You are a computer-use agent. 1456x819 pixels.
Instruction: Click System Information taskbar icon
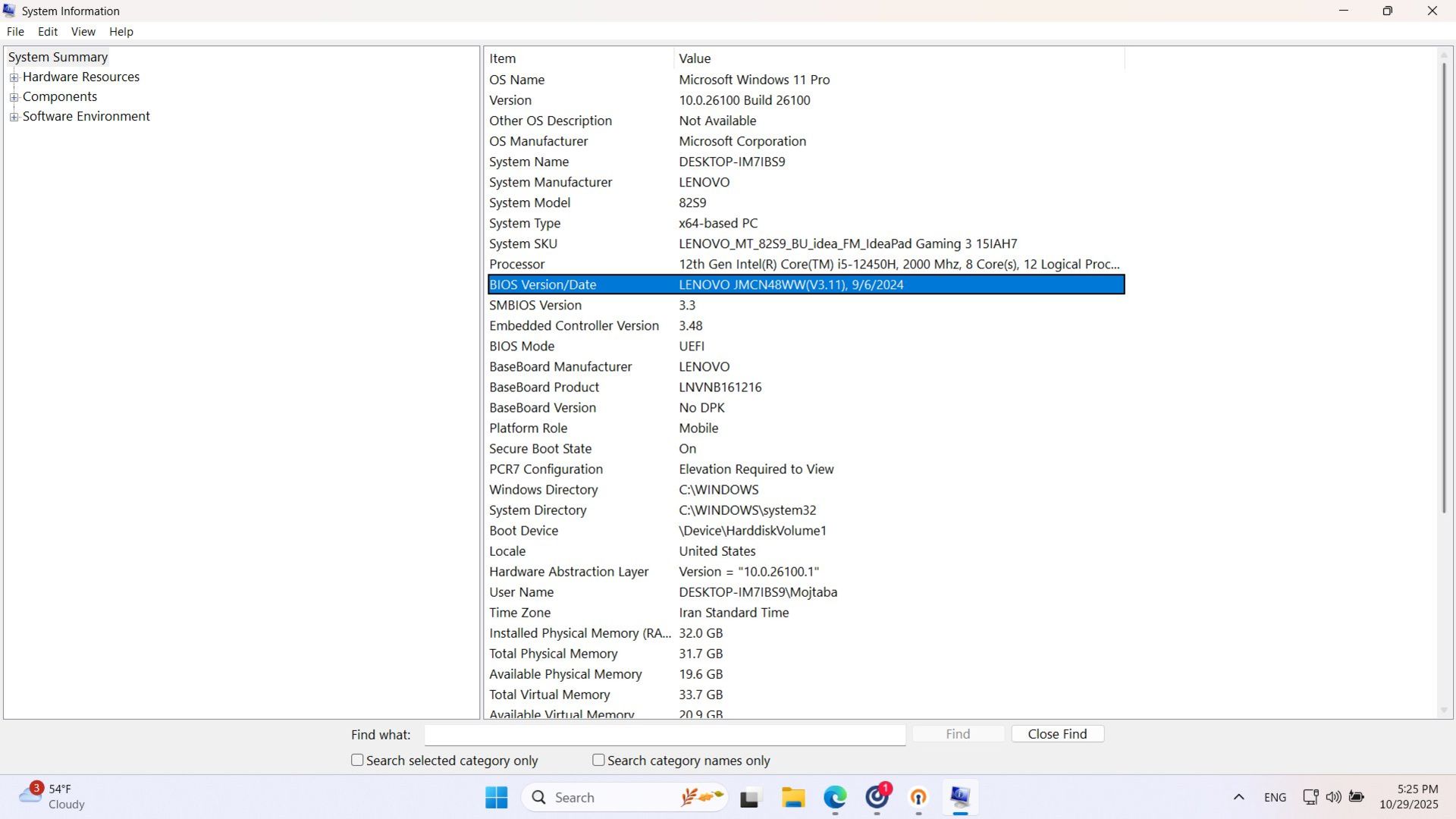click(960, 797)
